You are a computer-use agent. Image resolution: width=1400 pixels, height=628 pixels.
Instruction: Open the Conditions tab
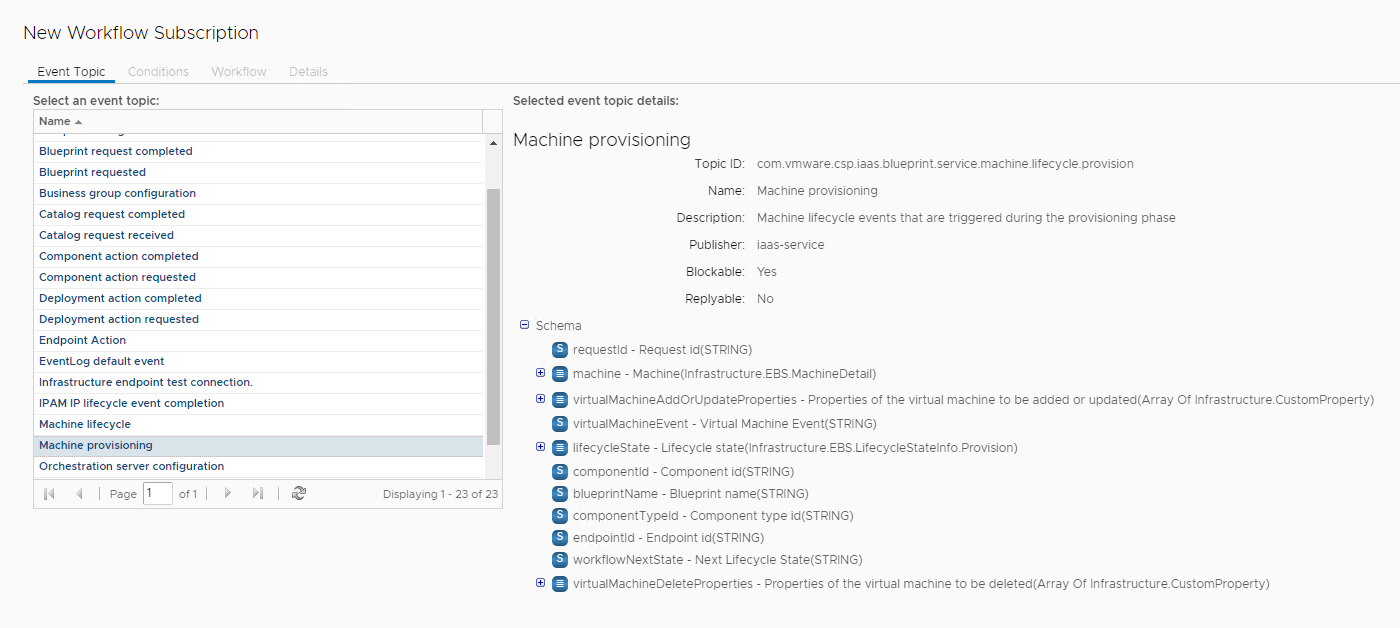[x=158, y=71]
